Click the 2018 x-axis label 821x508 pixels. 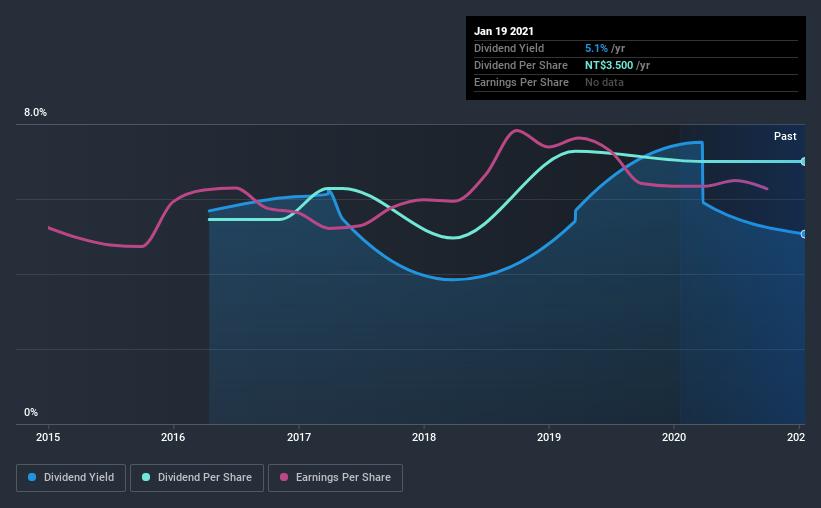424,437
